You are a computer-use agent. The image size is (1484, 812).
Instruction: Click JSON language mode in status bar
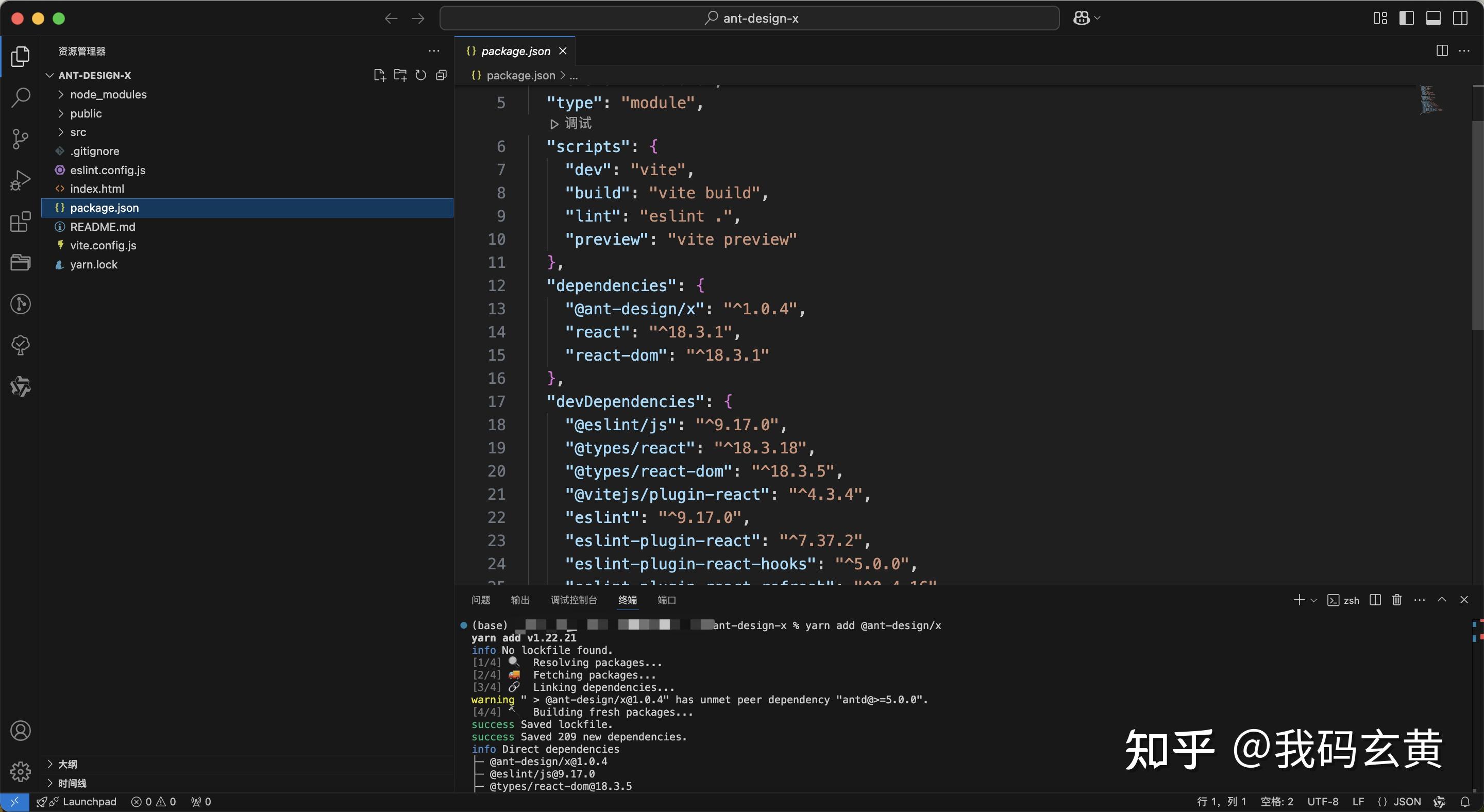tap(1406, 802)
